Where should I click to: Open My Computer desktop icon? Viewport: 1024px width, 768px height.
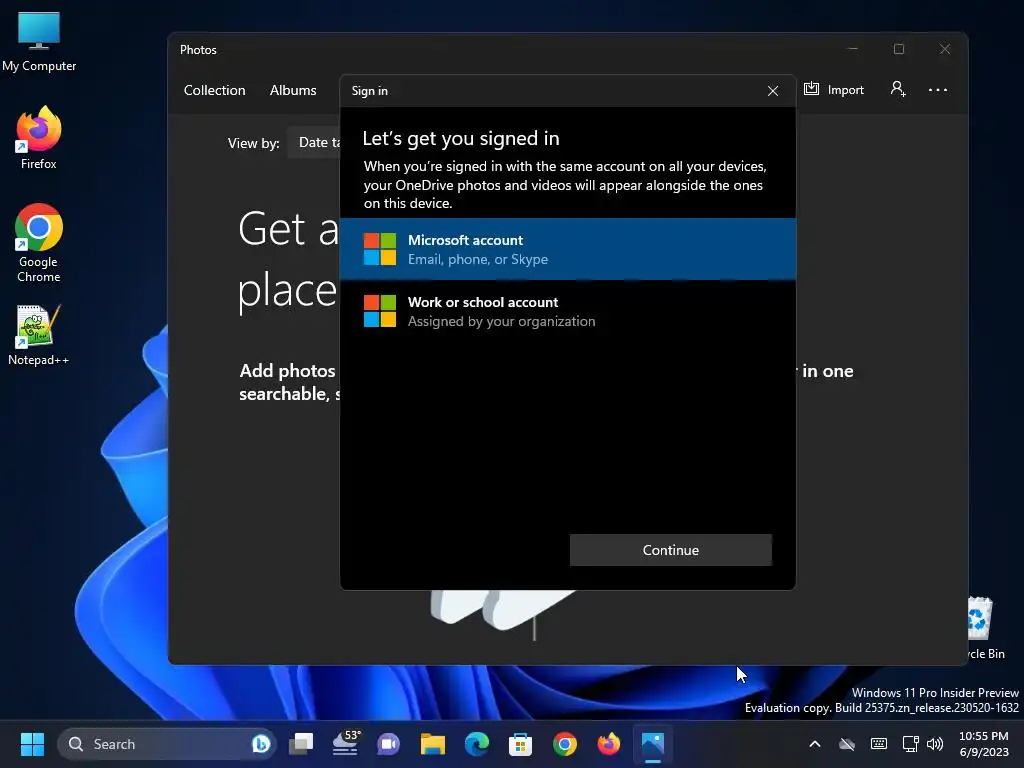[x=39, y=42]
